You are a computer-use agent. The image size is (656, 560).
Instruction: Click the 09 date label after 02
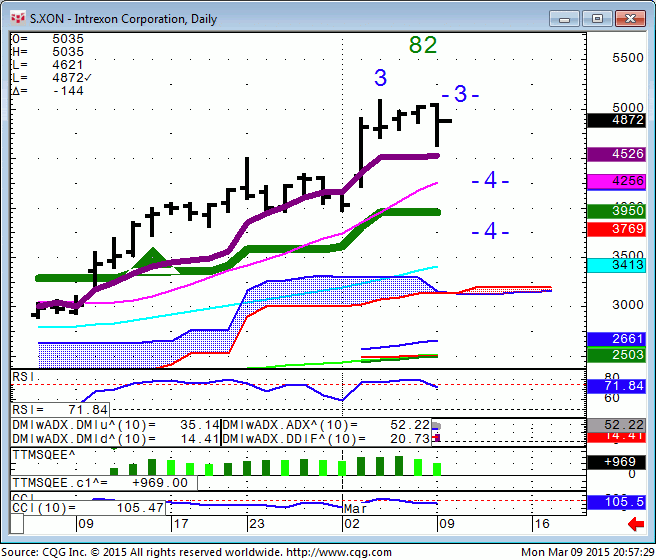(x=447, y=524)
